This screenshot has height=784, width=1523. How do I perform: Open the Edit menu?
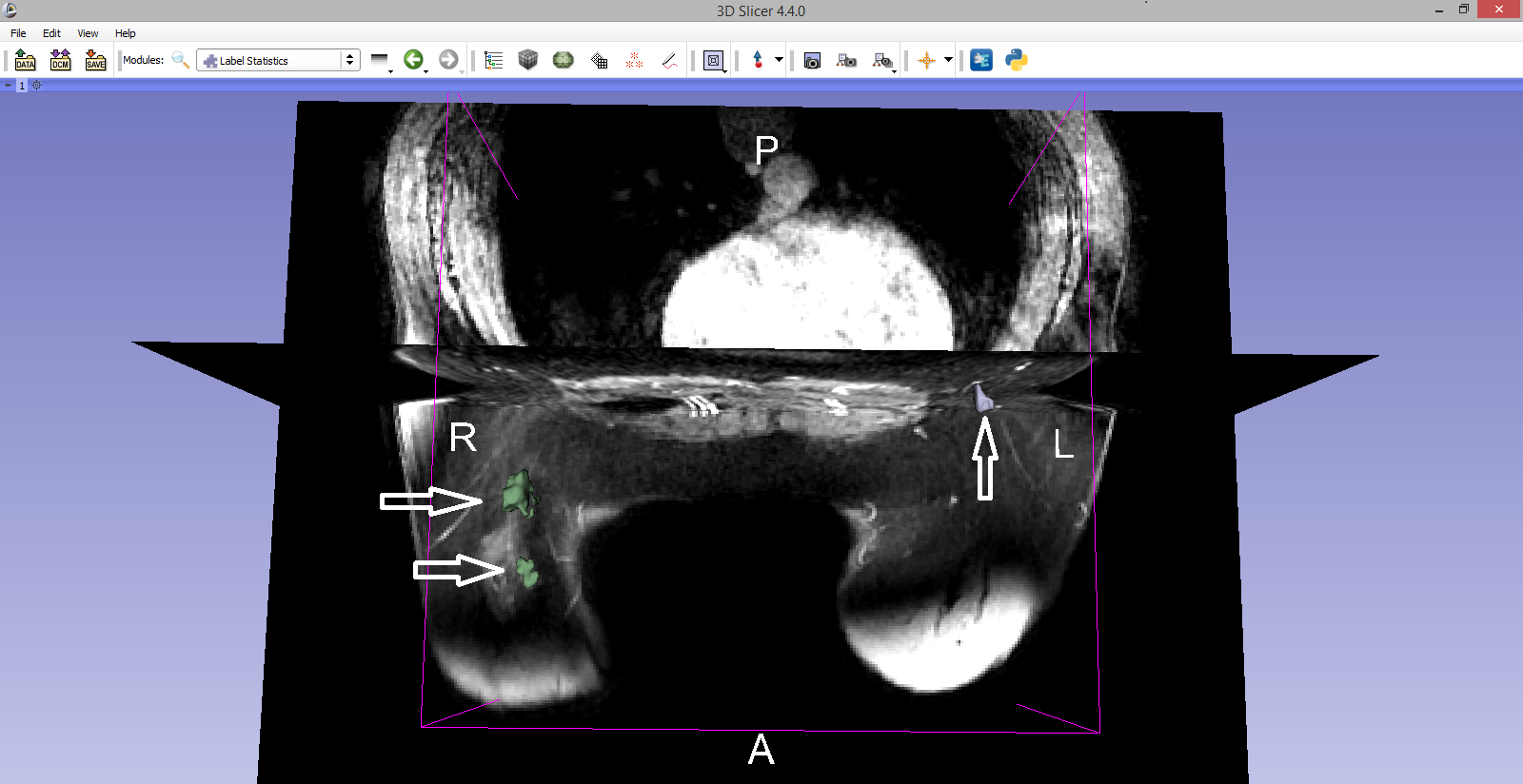point(51,33)
